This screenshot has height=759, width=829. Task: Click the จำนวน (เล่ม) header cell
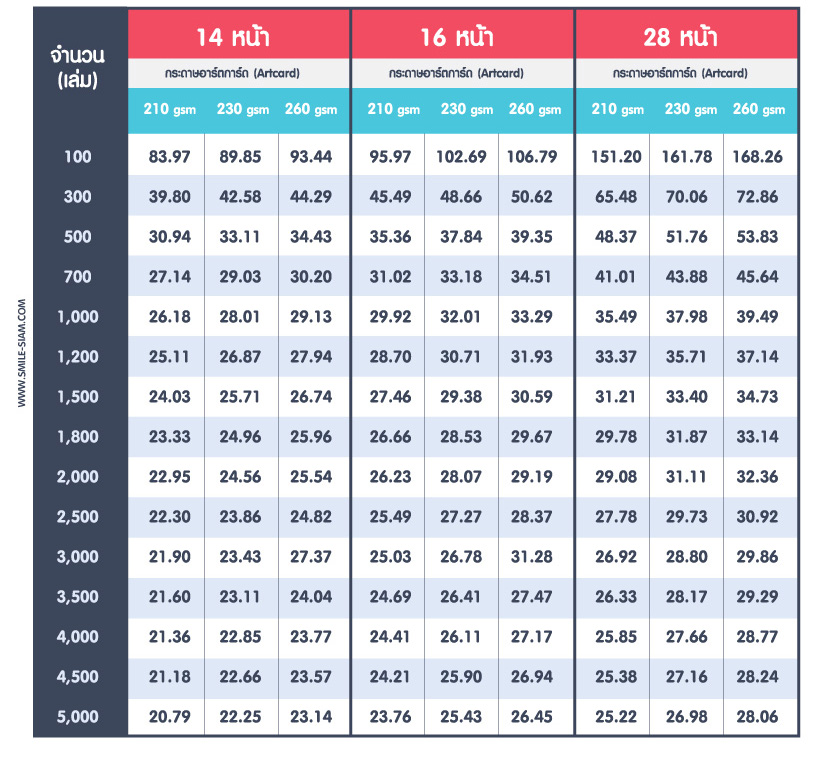point(78,67)
